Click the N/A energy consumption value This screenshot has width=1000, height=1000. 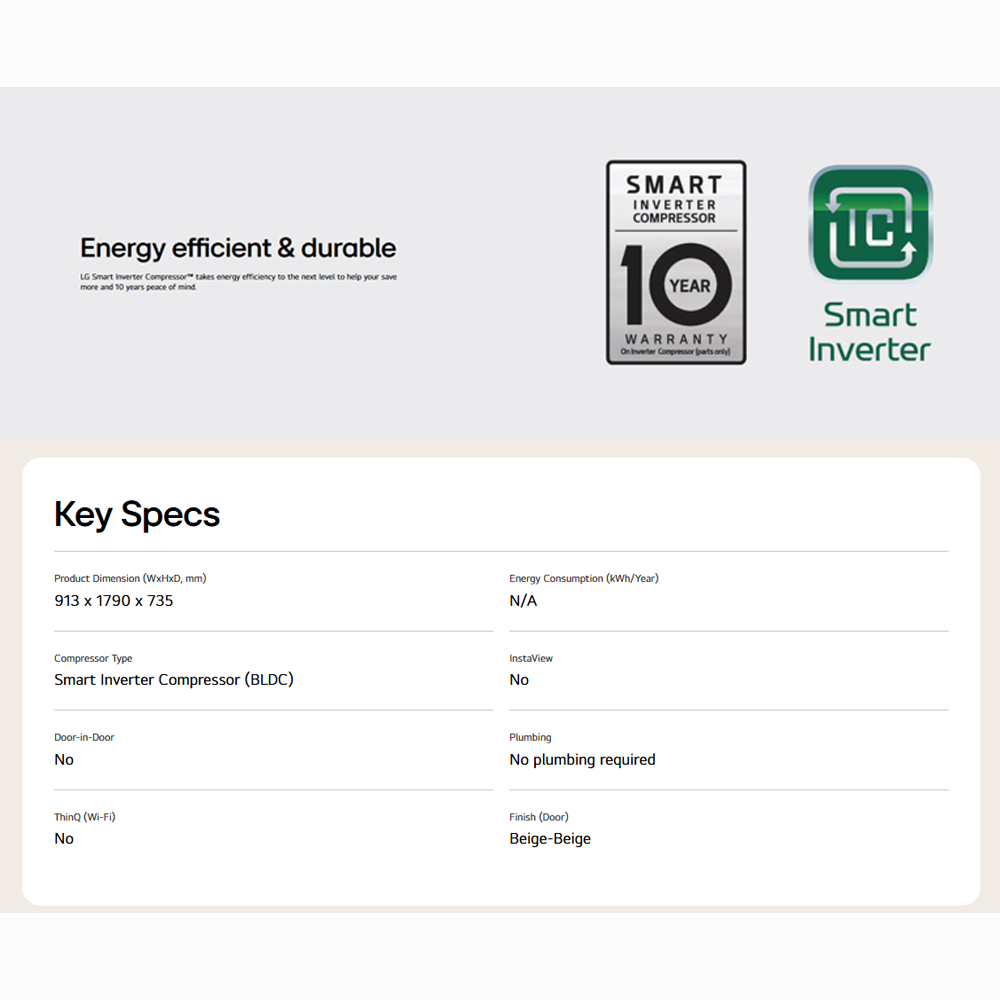coord(523,601)
